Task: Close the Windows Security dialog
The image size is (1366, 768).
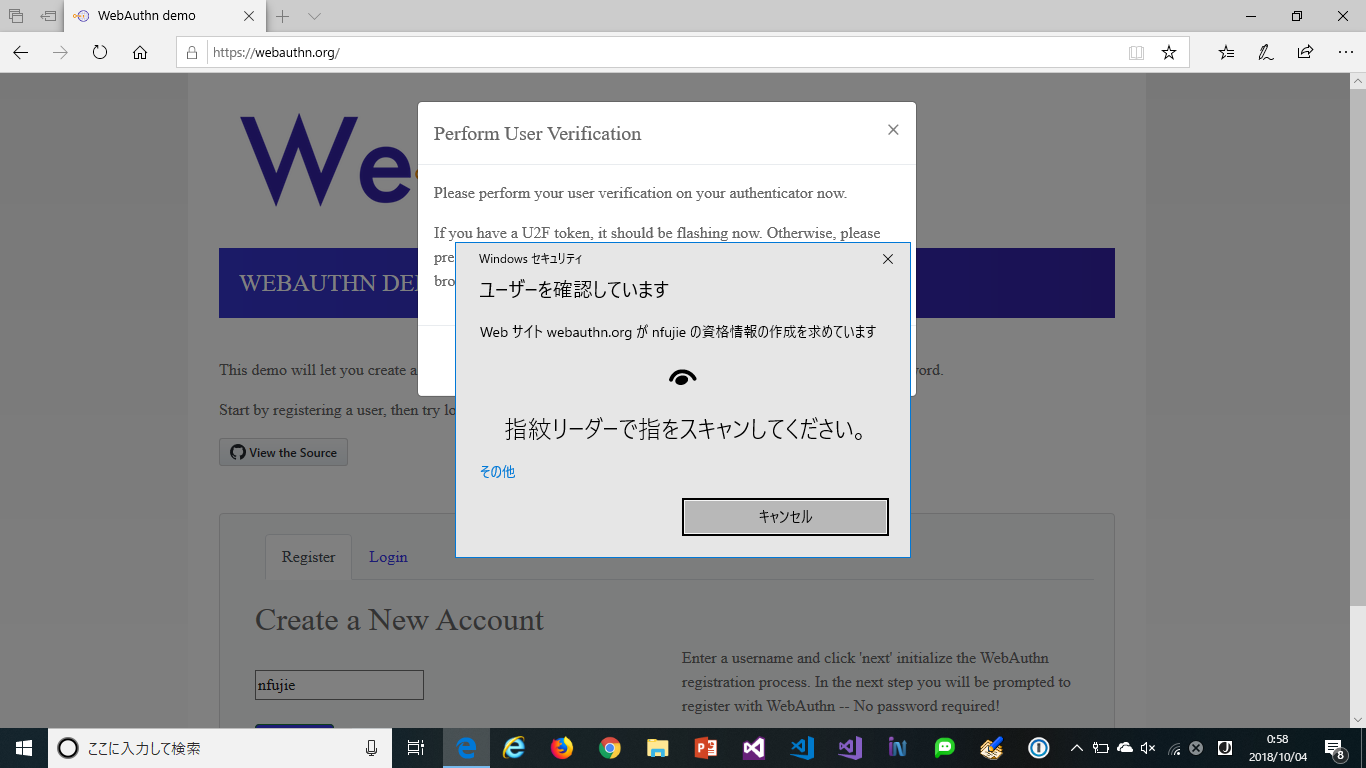Action: click(888, 259)
